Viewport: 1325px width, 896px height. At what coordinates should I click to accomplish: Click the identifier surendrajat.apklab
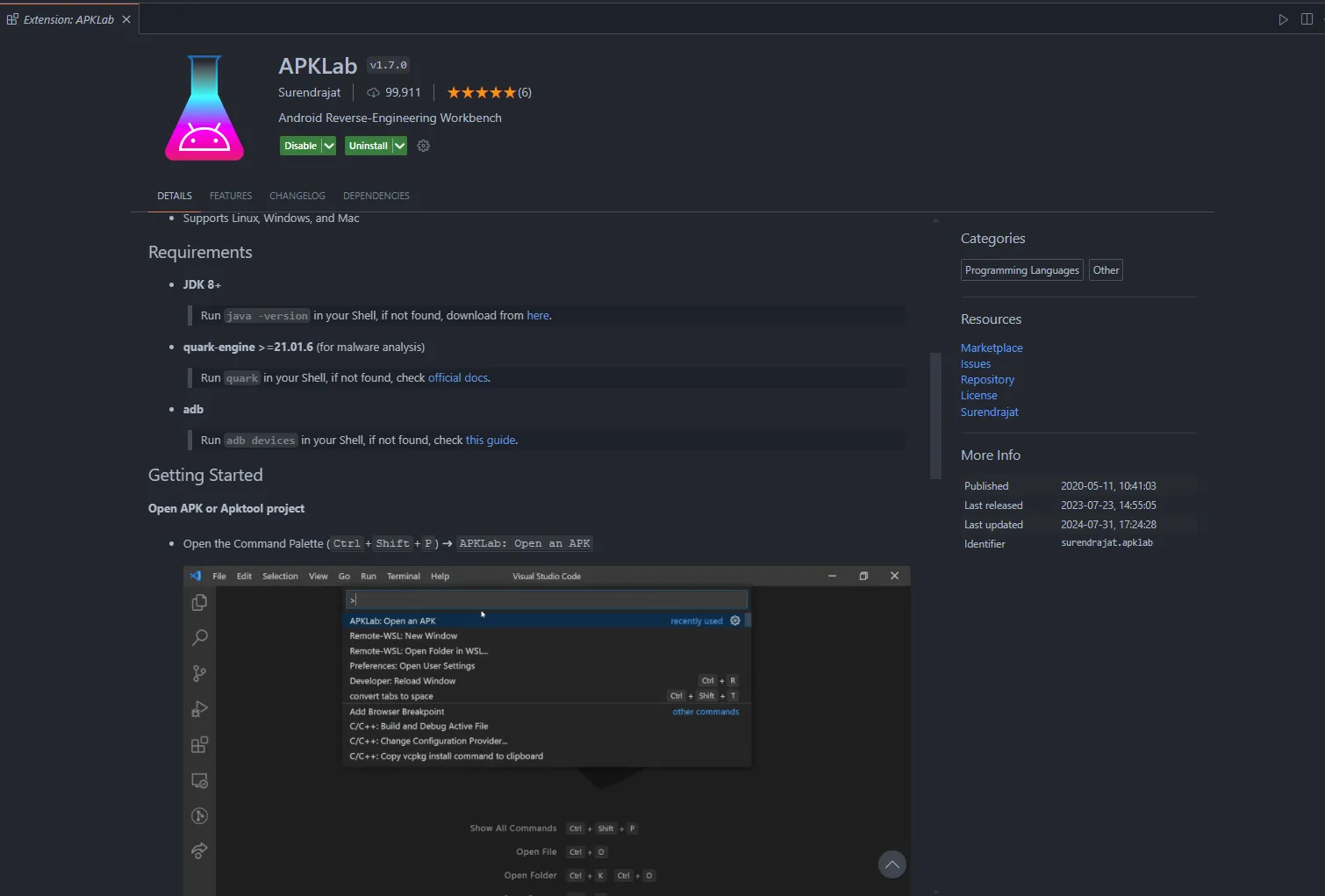coord(1107,543)
